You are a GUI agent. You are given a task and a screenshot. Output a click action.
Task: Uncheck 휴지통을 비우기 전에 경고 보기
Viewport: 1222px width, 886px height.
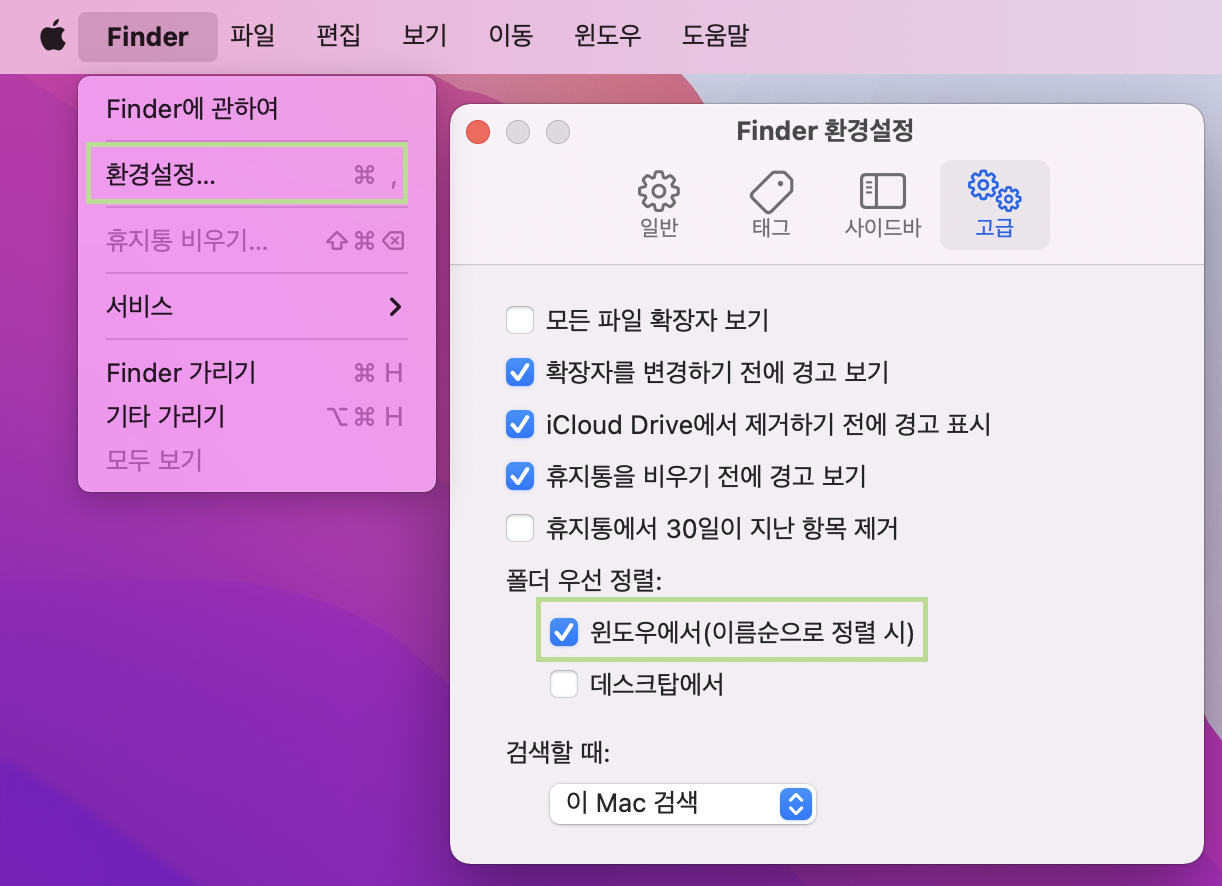(520, 476)
